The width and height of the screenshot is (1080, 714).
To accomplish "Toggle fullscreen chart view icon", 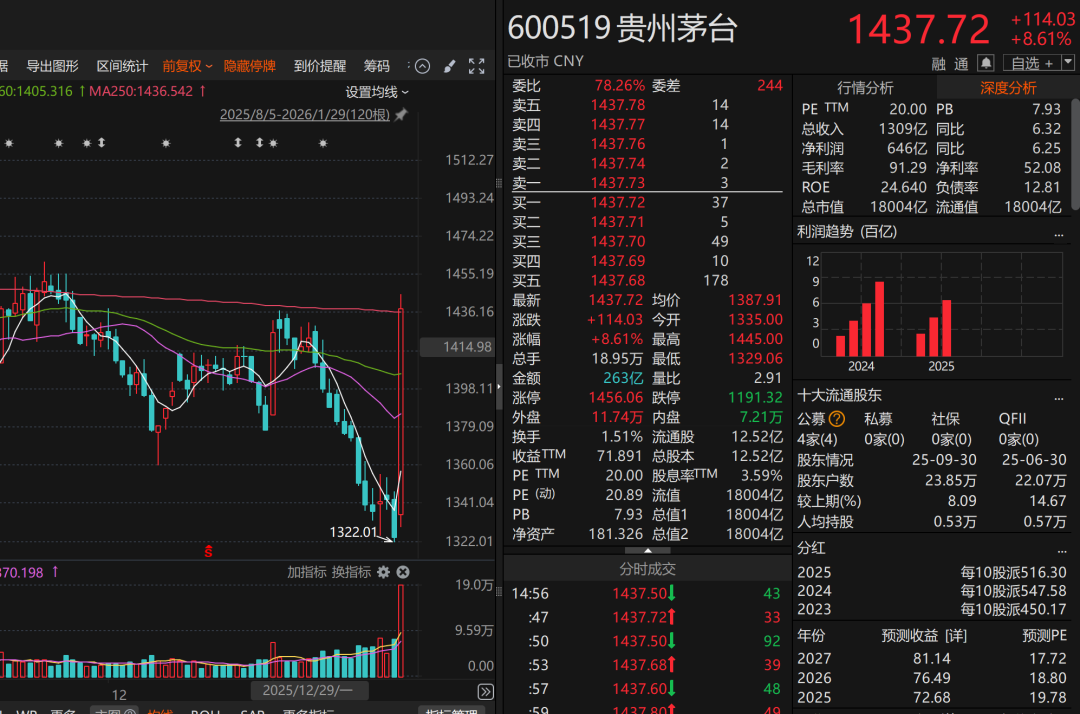I will [477, 66].
